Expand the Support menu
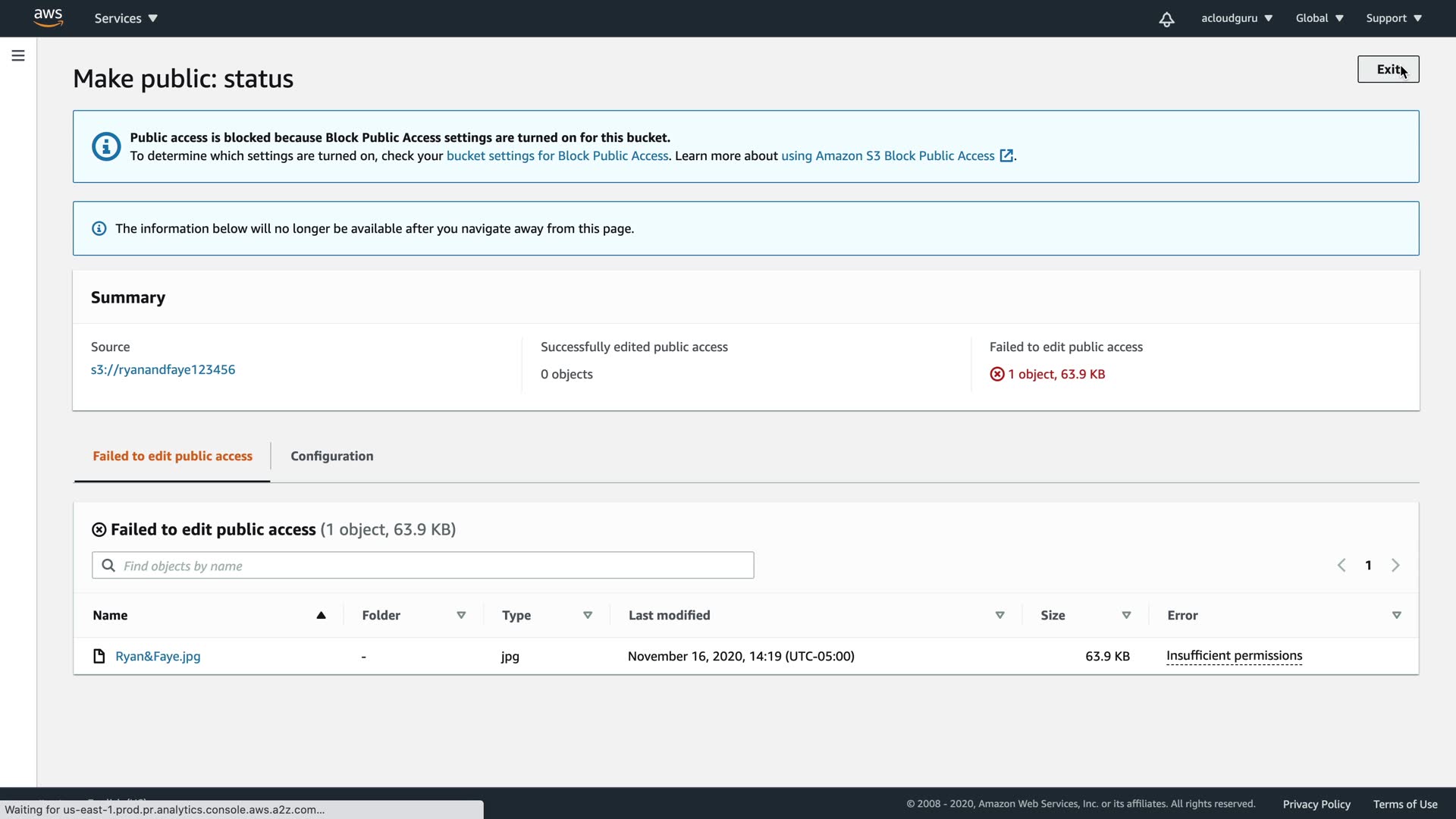This screenshot has width=1456, height=819. [x=1393, y=18]
